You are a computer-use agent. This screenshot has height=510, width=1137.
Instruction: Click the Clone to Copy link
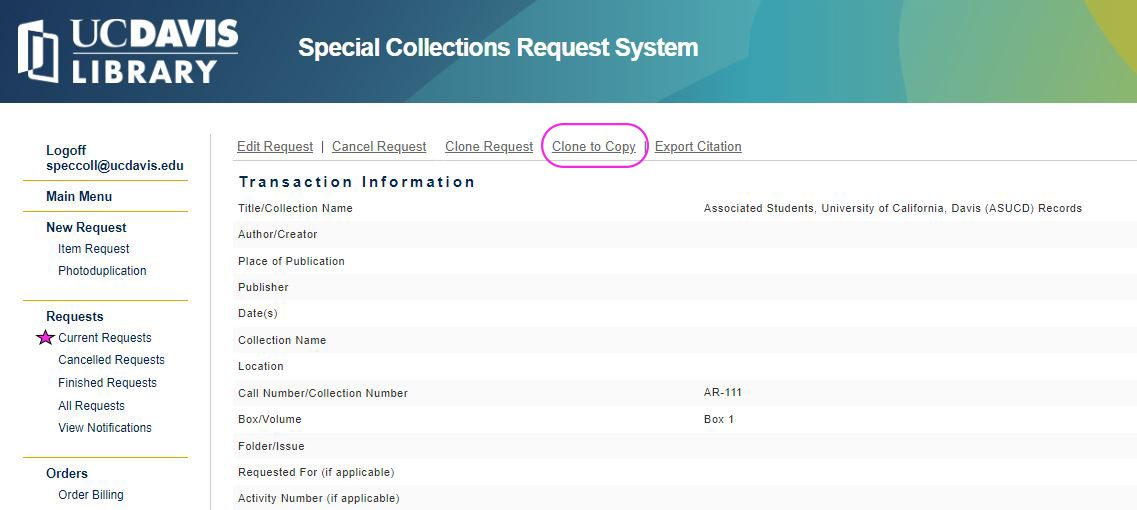tap(594, 147)
